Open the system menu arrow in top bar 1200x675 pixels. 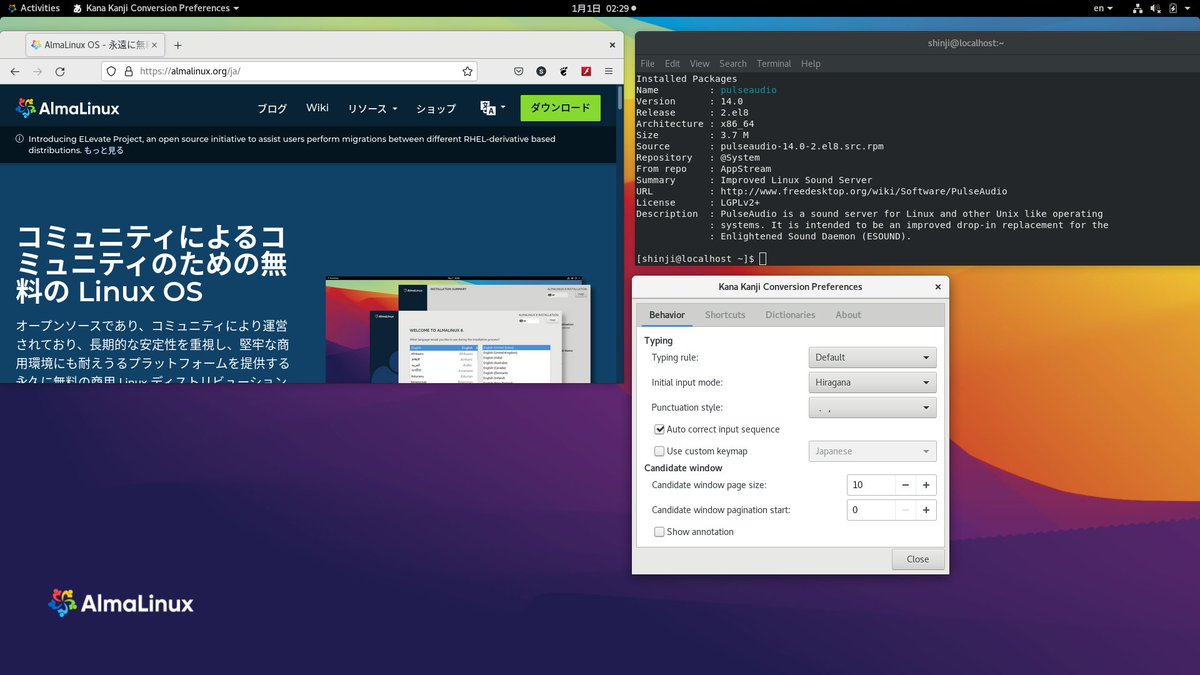pyautogui.click(x=1188, y=8)
